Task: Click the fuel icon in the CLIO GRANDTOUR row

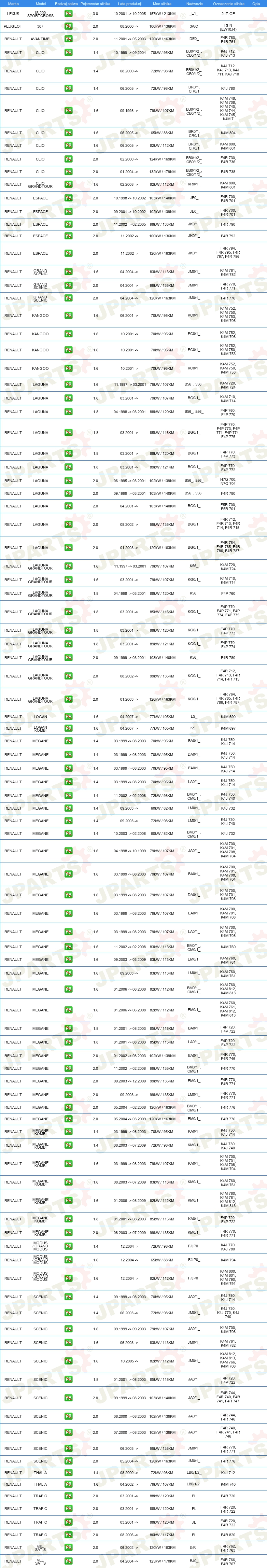Action: [x=68, y=184]
